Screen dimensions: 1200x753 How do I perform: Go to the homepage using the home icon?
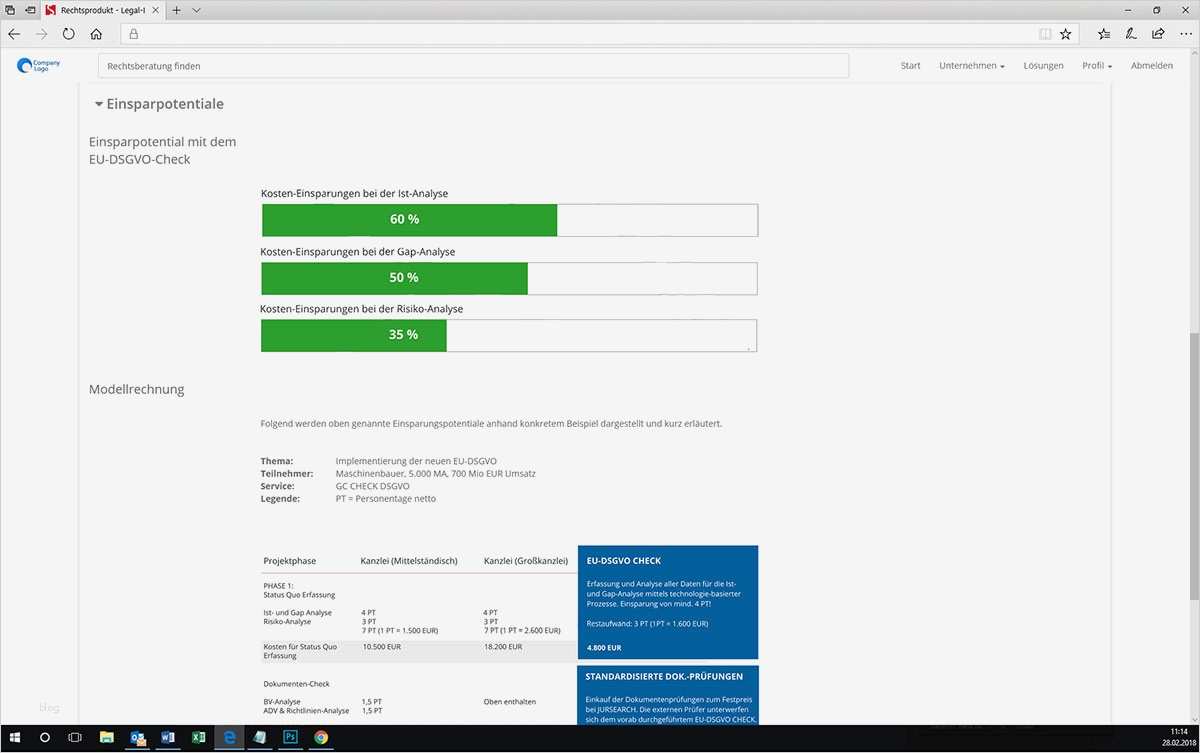[95, 33]
